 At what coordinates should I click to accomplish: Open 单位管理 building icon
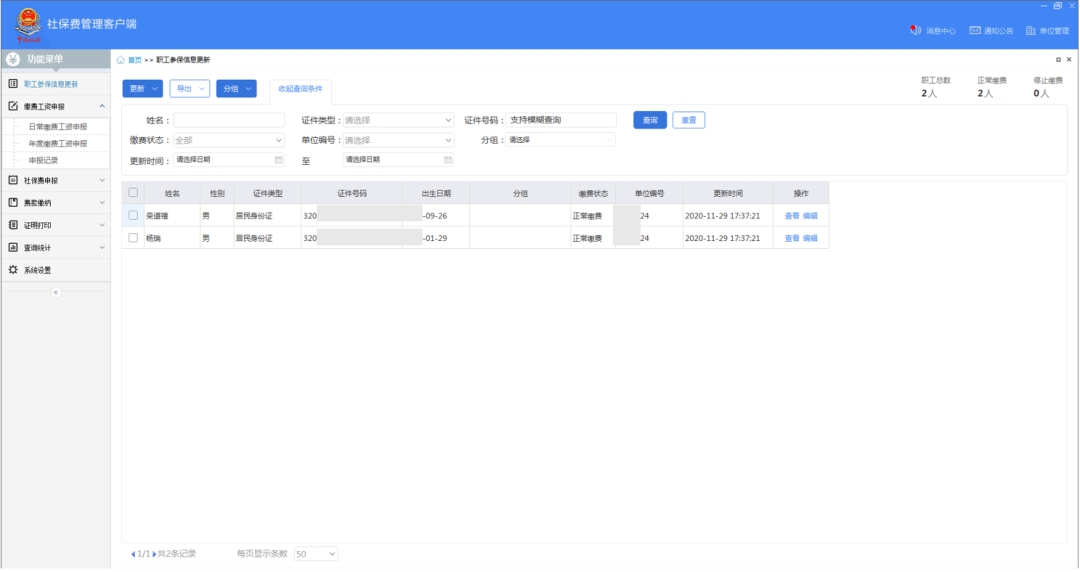(1030, 31)
